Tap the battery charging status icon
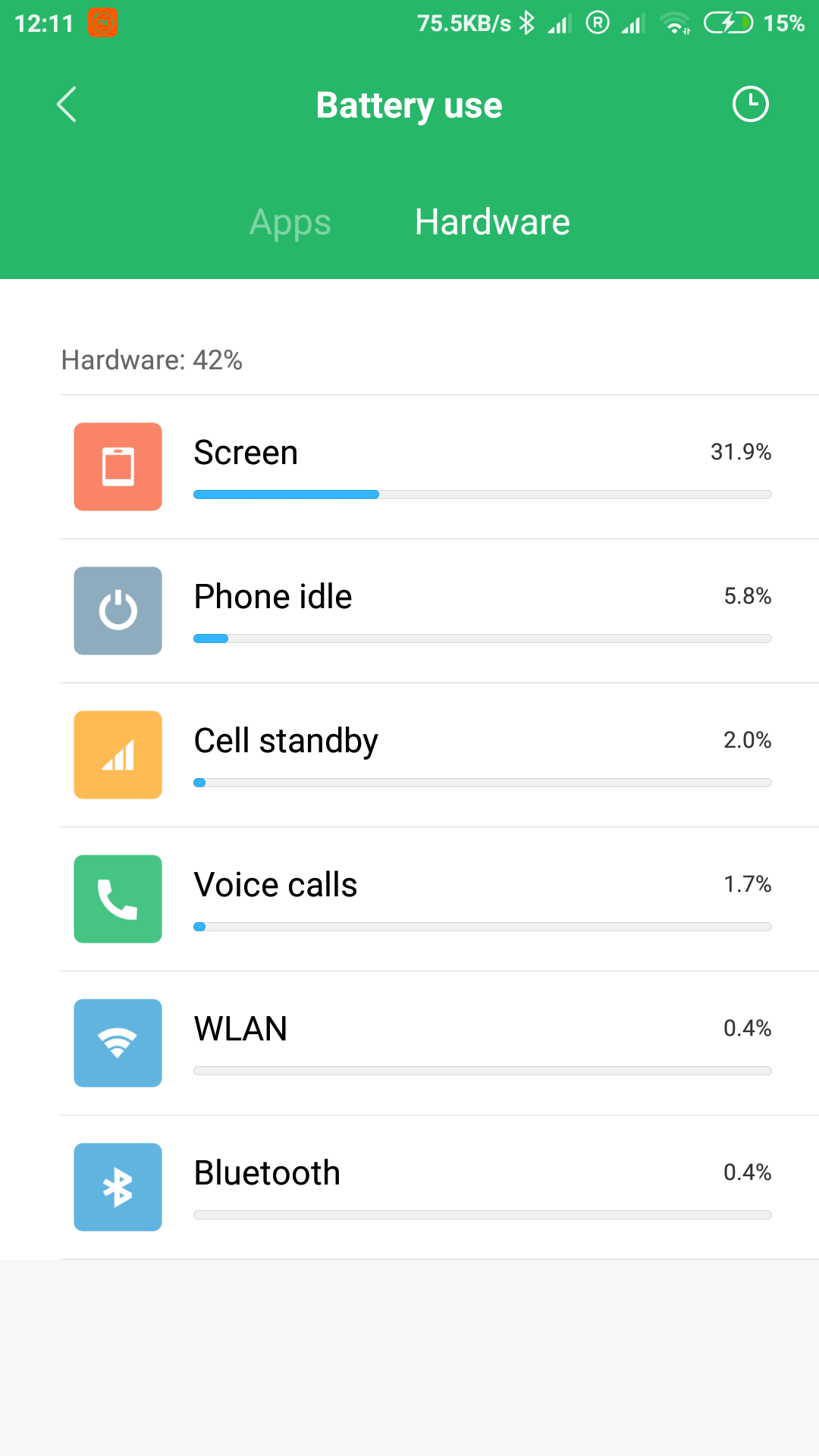The width and height of the screenshot is (819, 1456). click(x=728, y=24)
